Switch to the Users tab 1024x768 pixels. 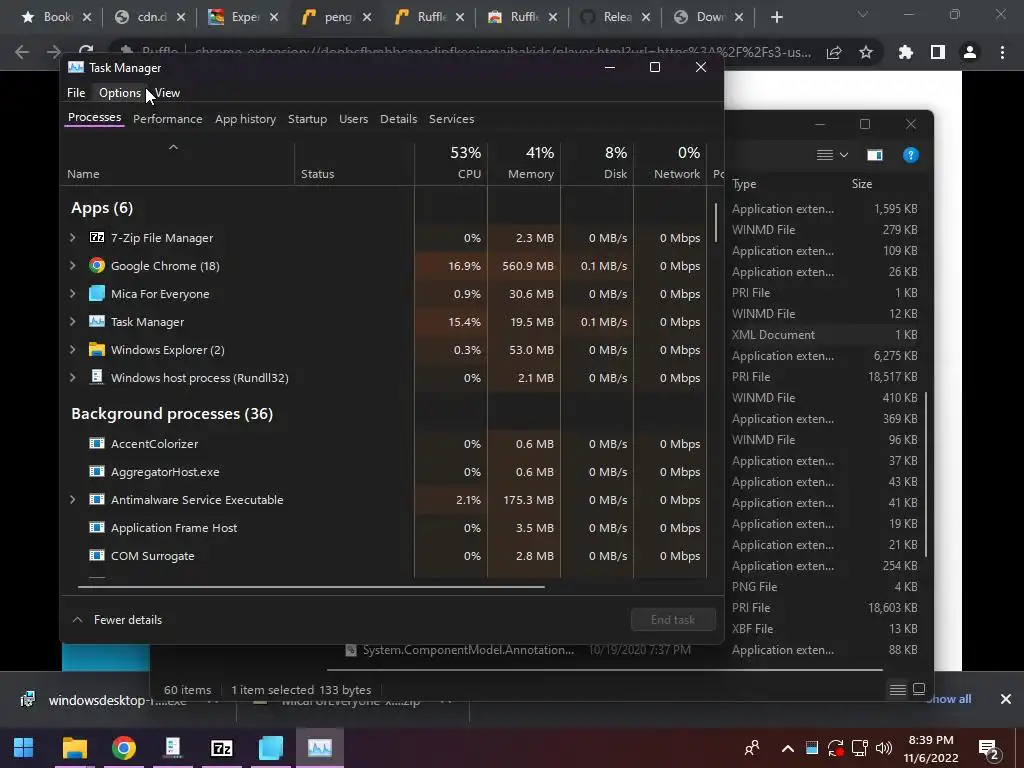point(353,119)
